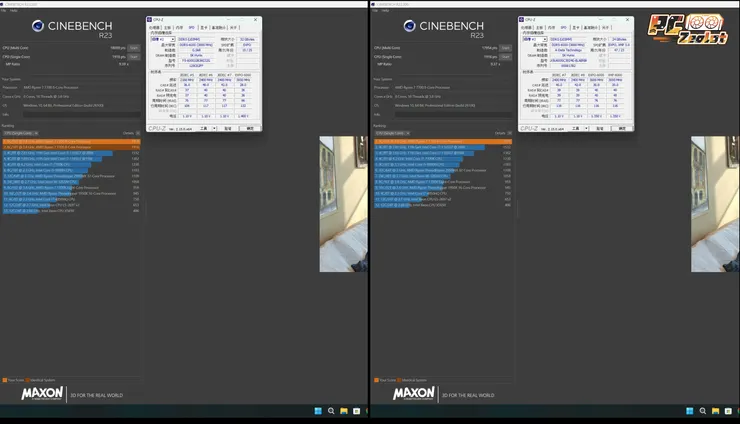740x424 pixels.
Task: Switch to 内存 tab in right CPU-Z
Action: coord(551,28)
